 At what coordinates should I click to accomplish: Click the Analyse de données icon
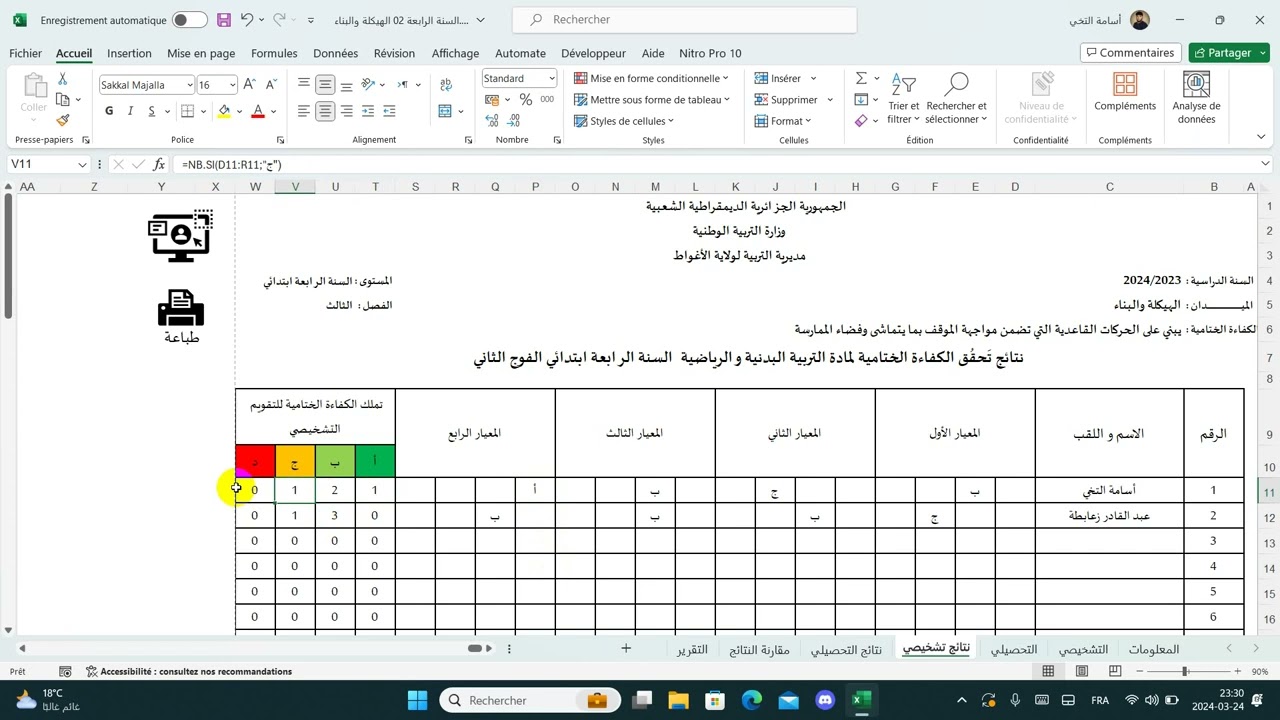point(1196,98)
